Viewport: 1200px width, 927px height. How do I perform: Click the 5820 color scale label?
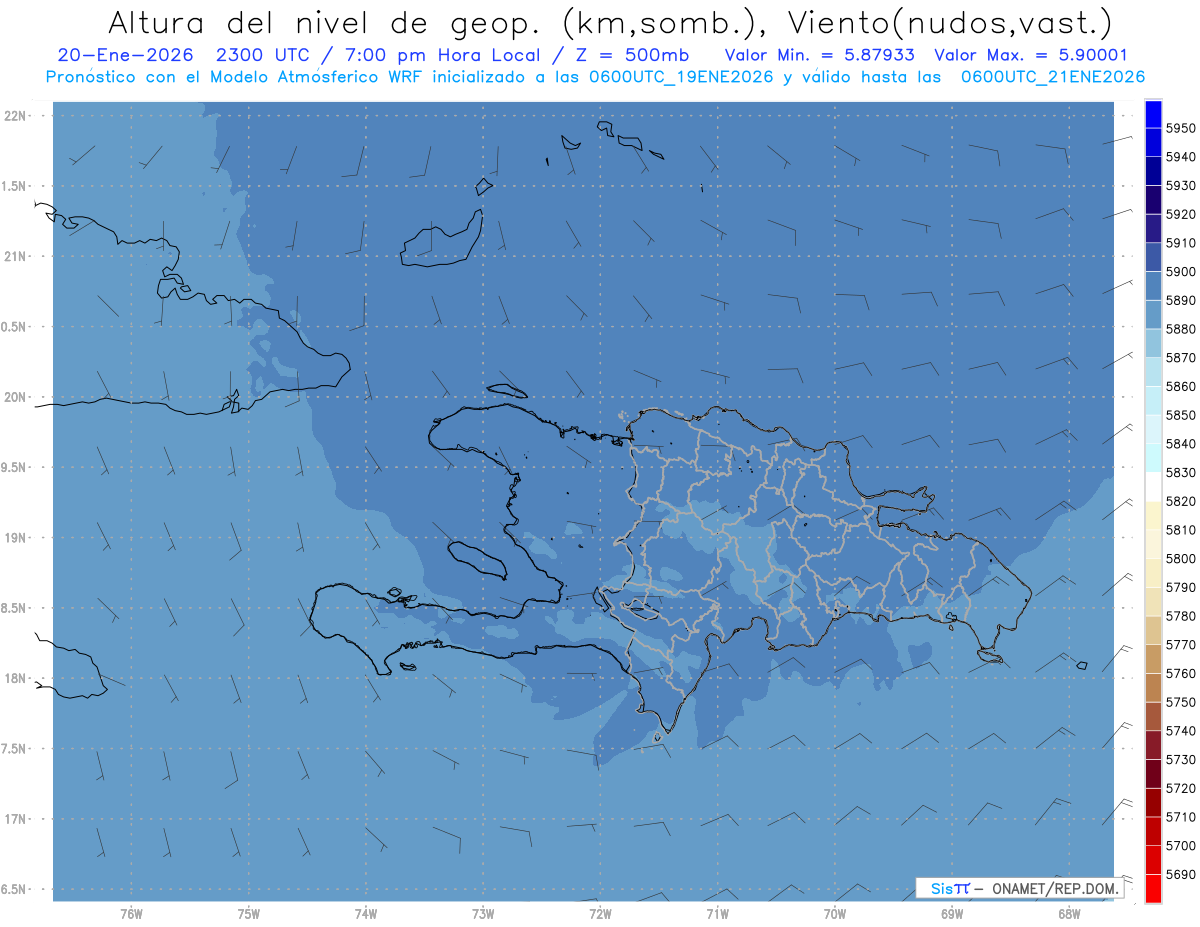(x=1180, y=501)
